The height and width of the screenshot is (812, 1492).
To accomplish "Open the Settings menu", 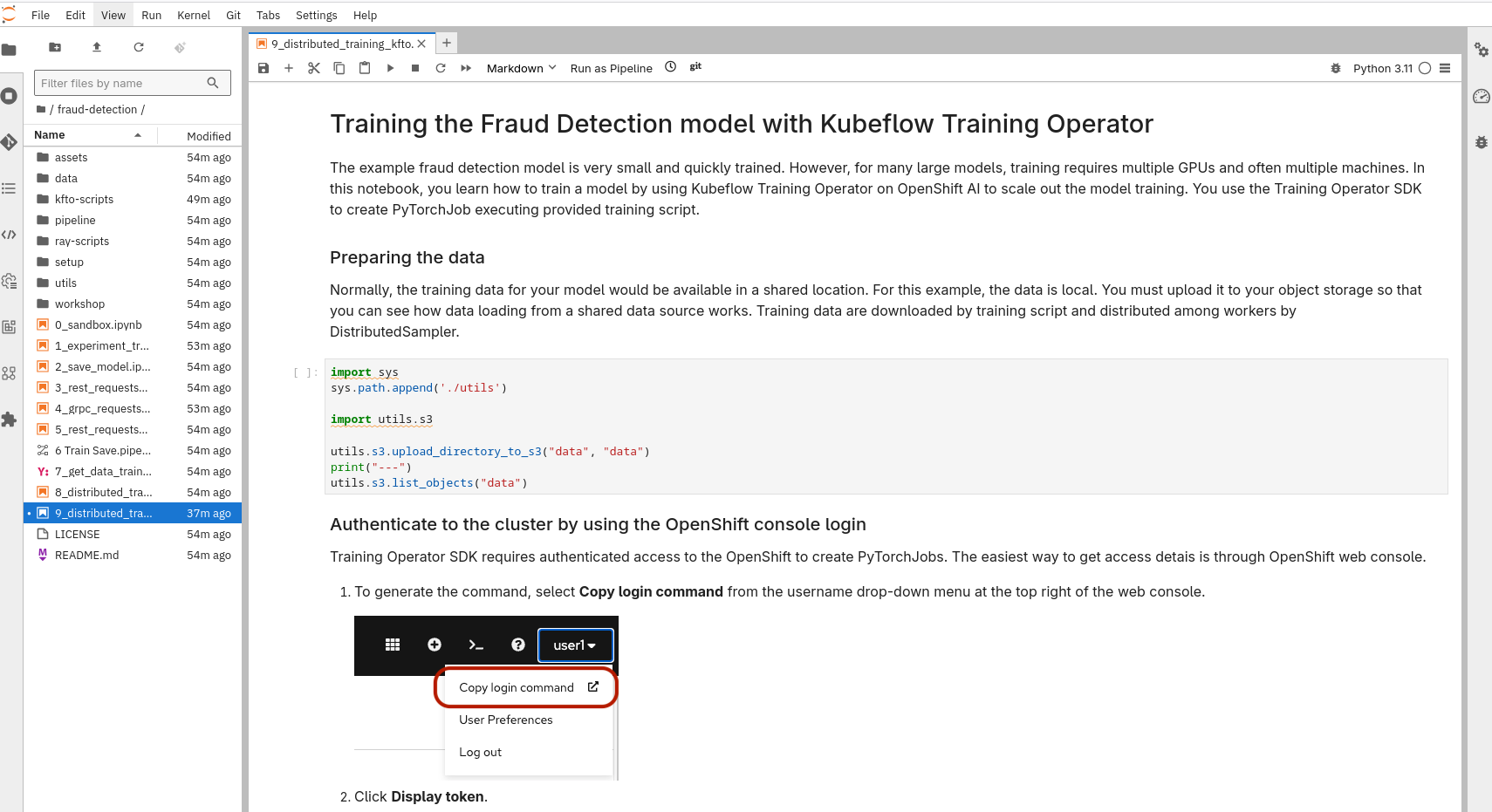I will coord(317,15).
